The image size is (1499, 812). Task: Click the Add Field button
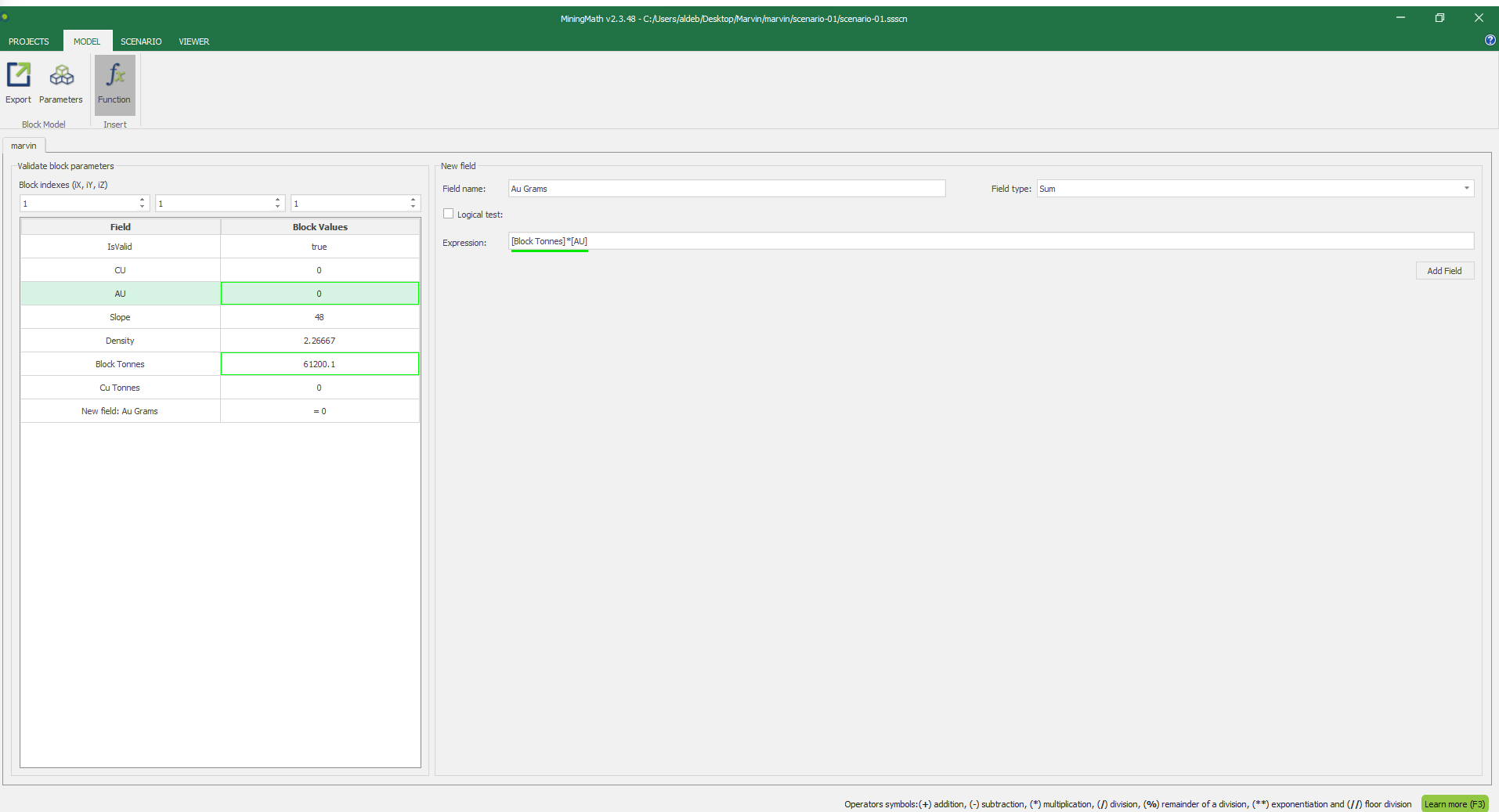pos(1444,271)
